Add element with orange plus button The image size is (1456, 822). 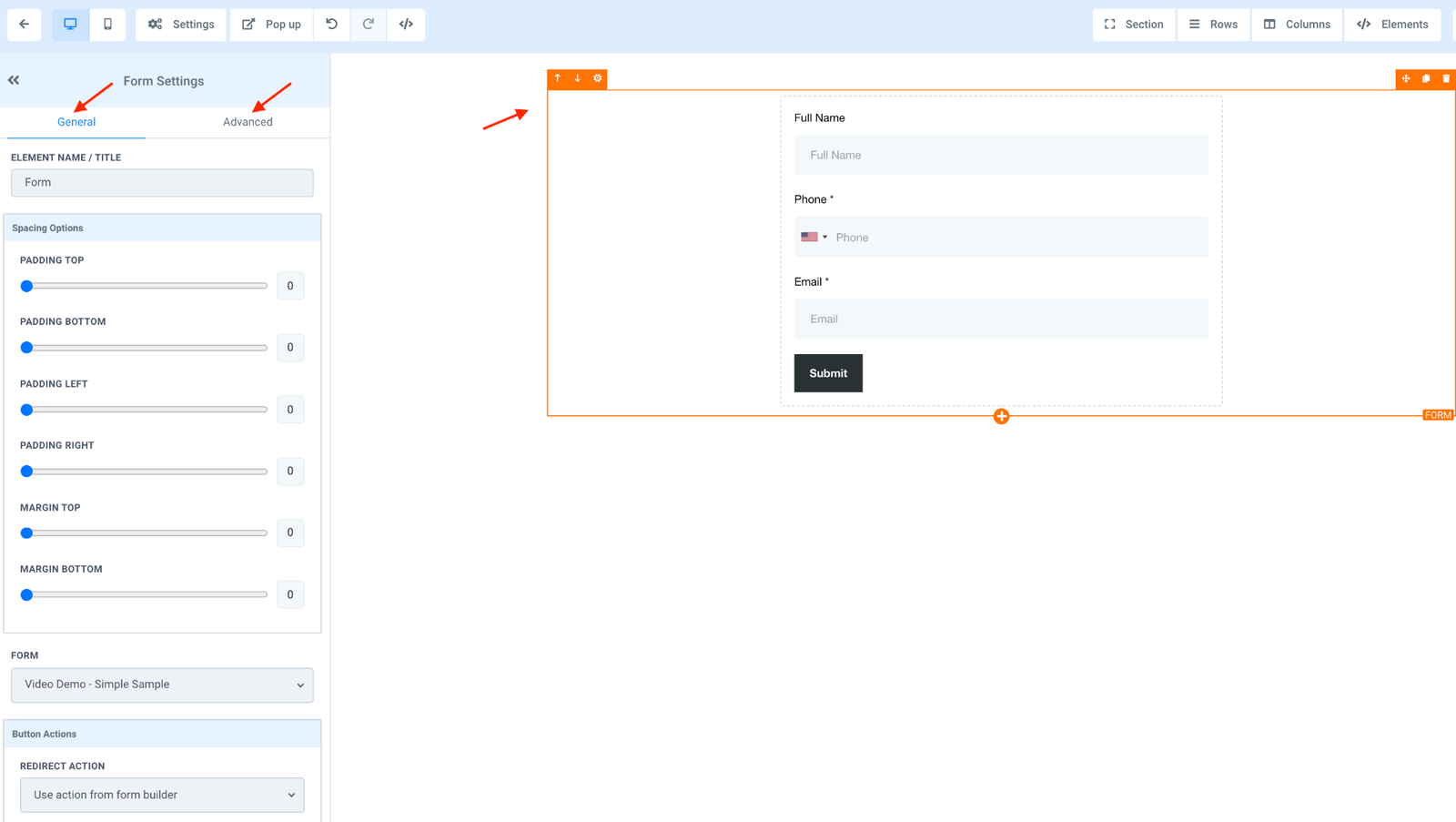(1001, 417)
